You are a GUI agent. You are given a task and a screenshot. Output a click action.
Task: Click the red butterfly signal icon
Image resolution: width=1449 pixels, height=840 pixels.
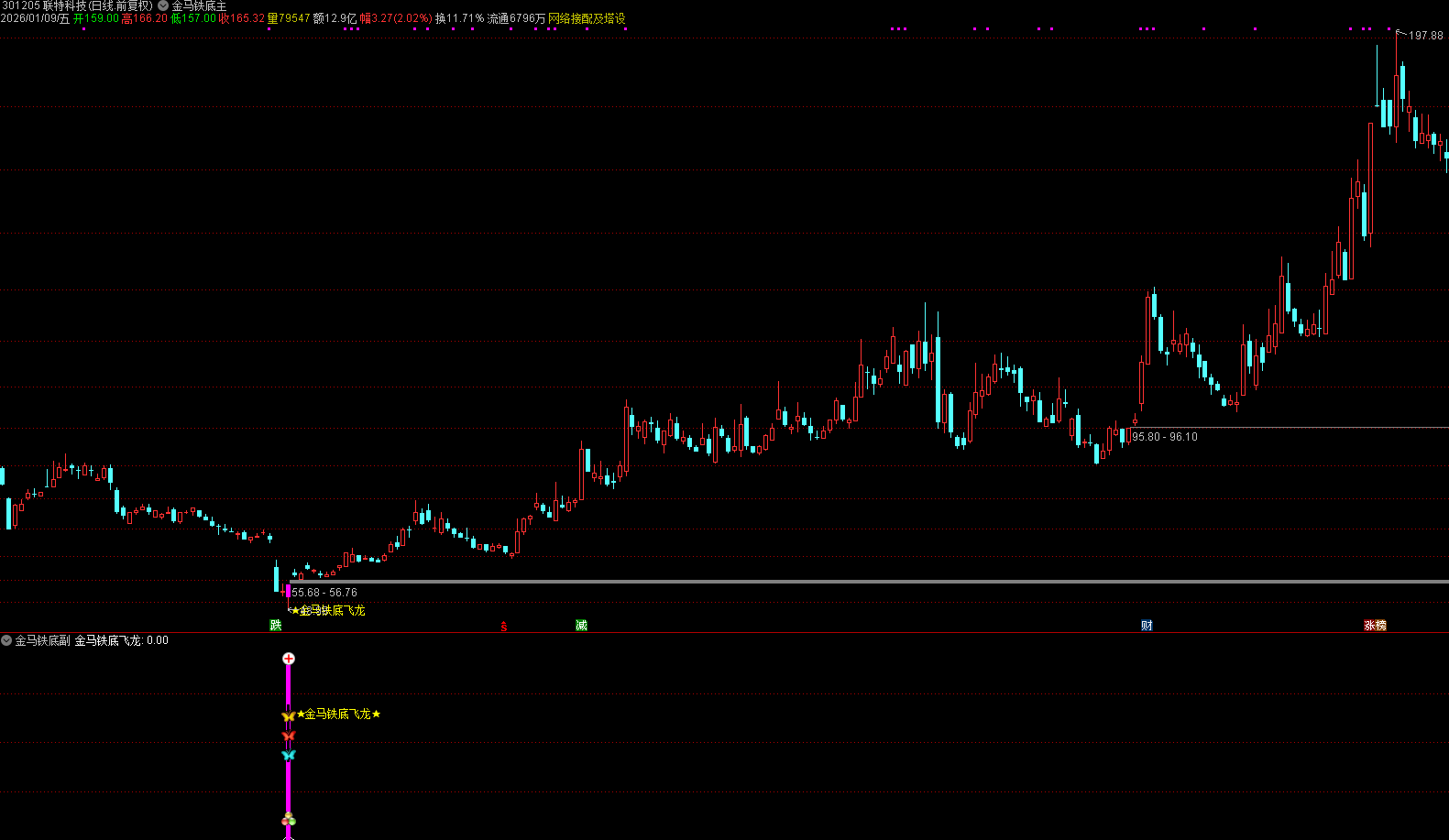289,736
